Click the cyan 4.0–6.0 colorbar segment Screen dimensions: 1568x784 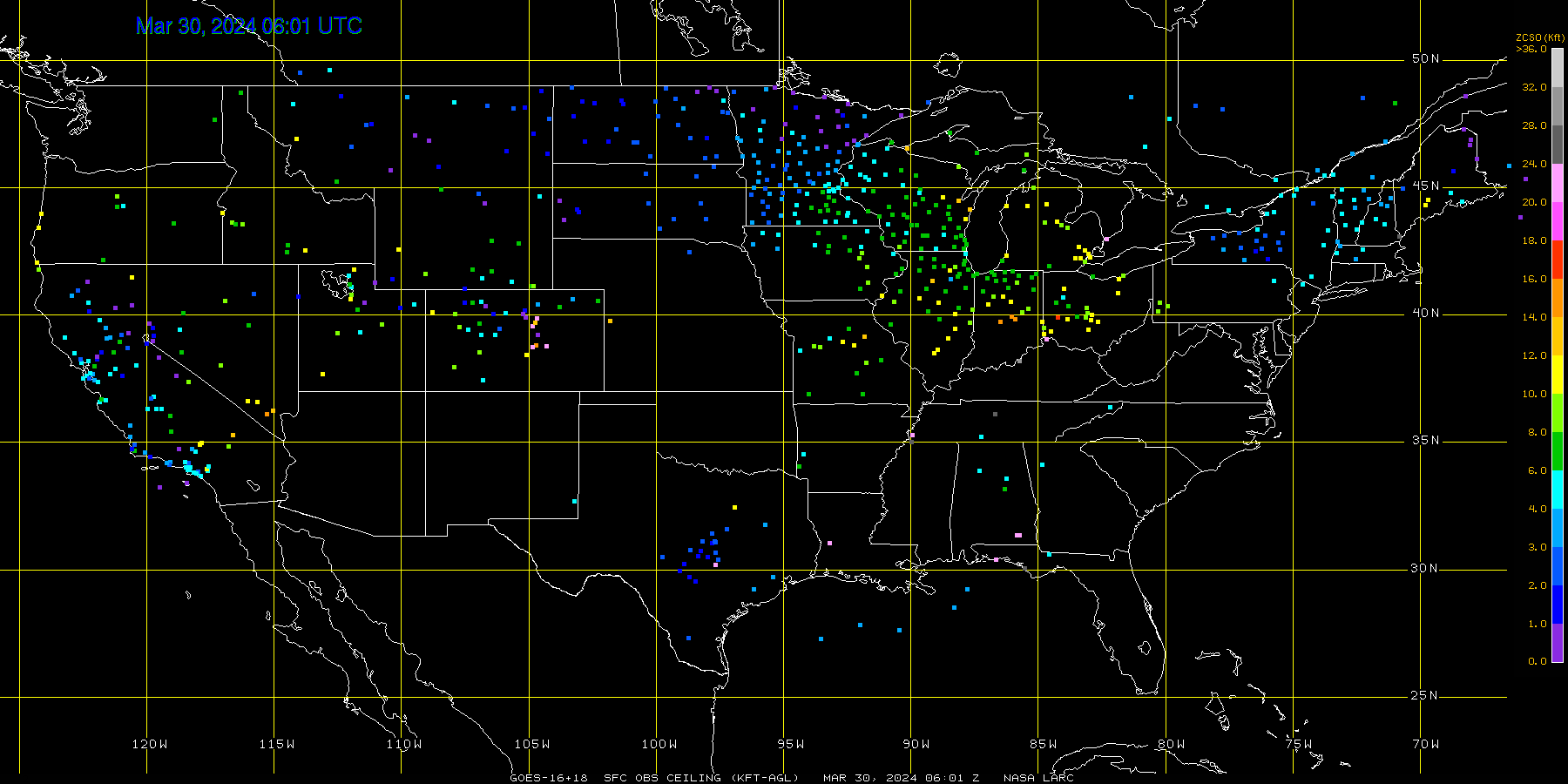pyautogui.click(x=1558, y=490)
